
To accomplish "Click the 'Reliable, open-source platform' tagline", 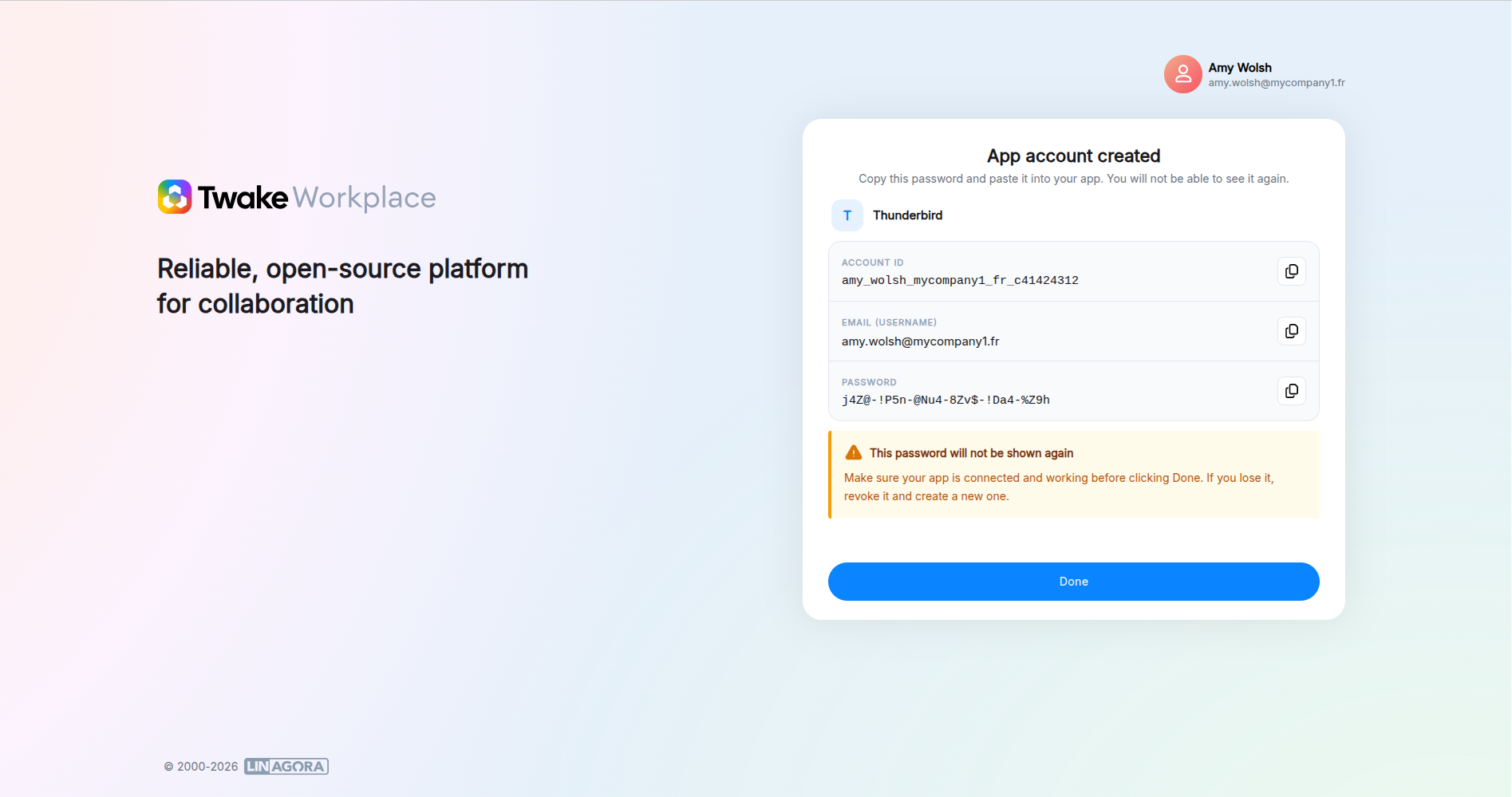I will pyautogui.click(x=342, y=286).
